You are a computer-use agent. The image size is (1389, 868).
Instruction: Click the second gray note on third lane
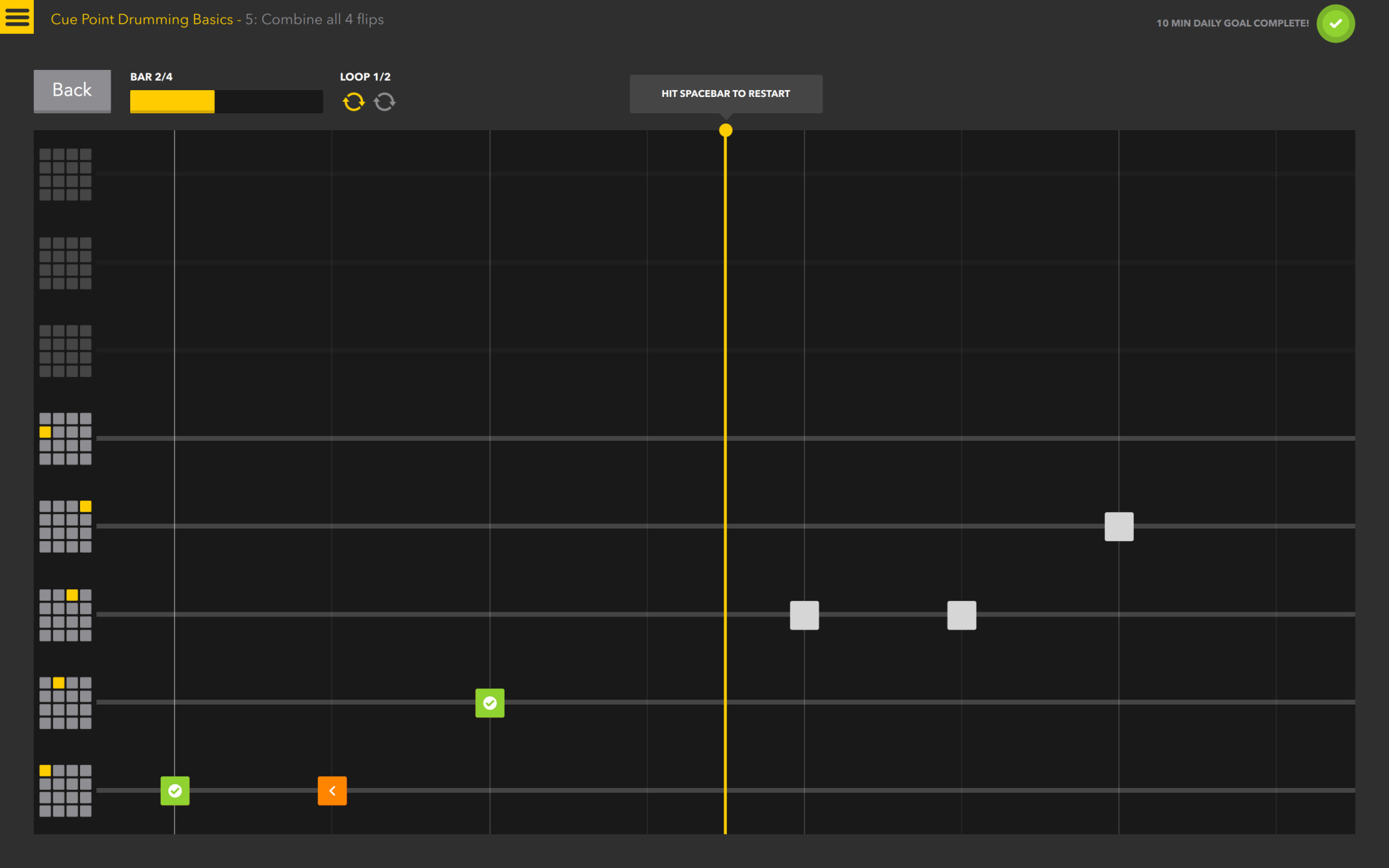961,615
